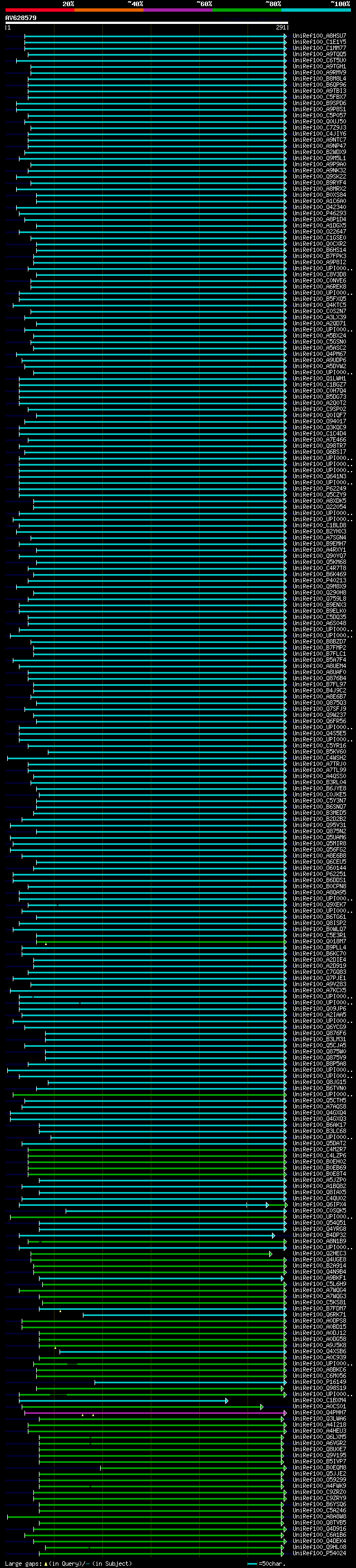Select label UniRef100_A1DGX5
356x1568 pixels.
(319, 225)
